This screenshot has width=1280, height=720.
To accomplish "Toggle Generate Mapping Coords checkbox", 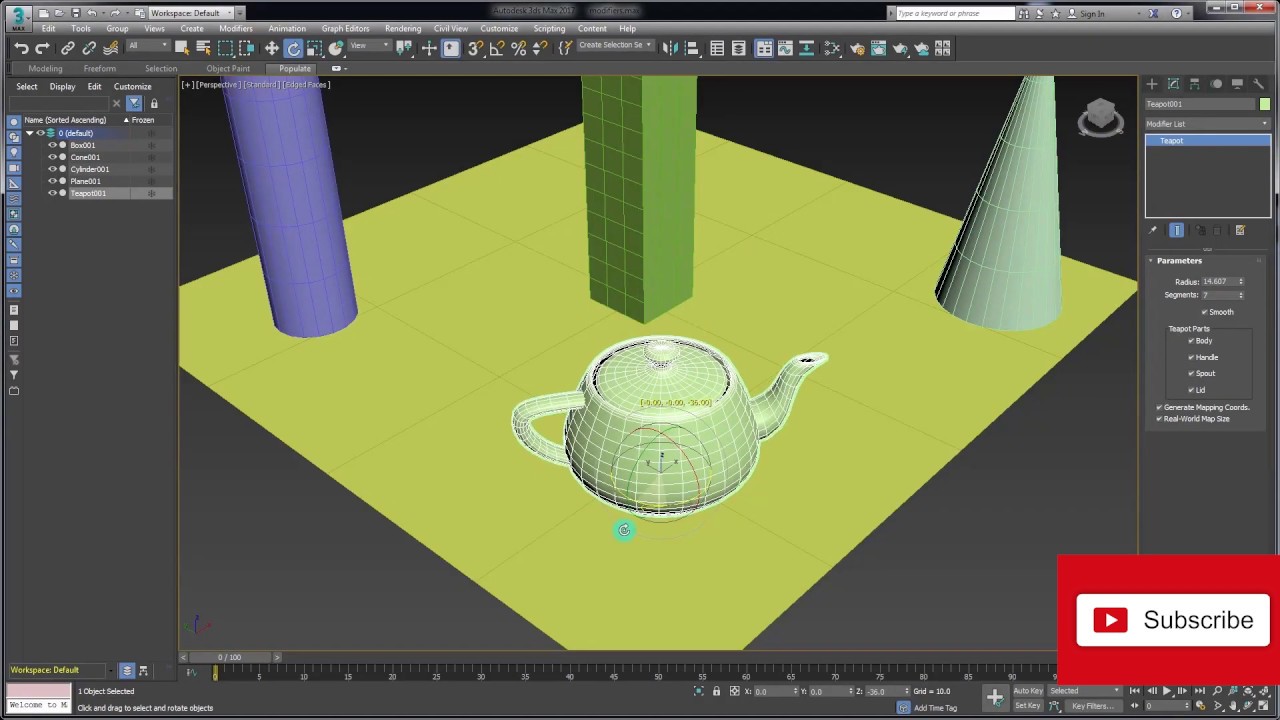I will (1159, 407).
